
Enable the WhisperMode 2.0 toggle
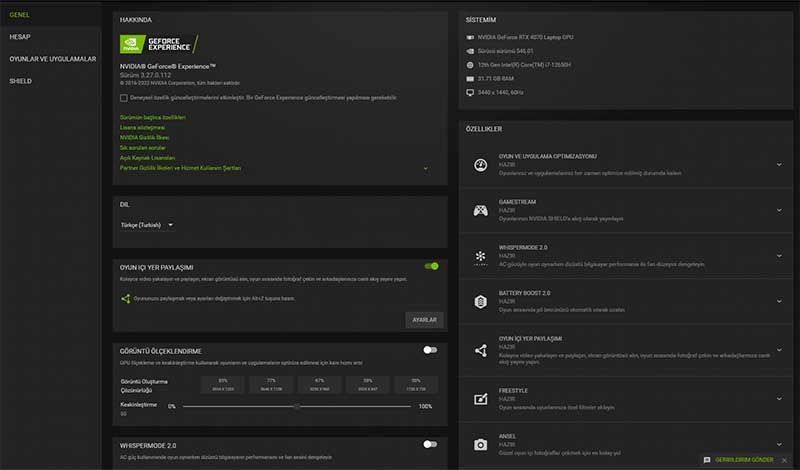tap(430, 444)
